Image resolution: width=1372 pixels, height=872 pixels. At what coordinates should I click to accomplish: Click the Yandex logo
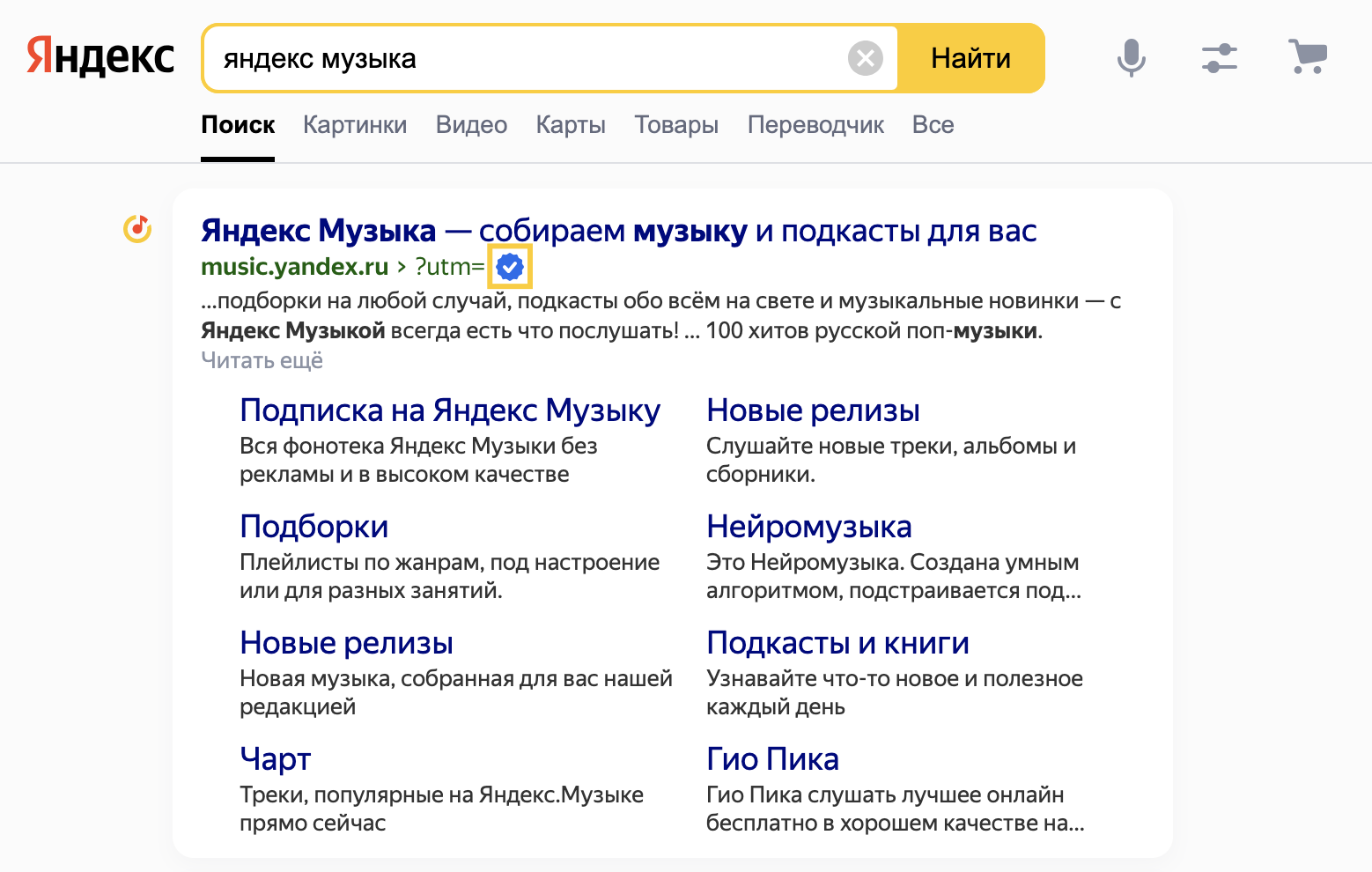[100, 57]
